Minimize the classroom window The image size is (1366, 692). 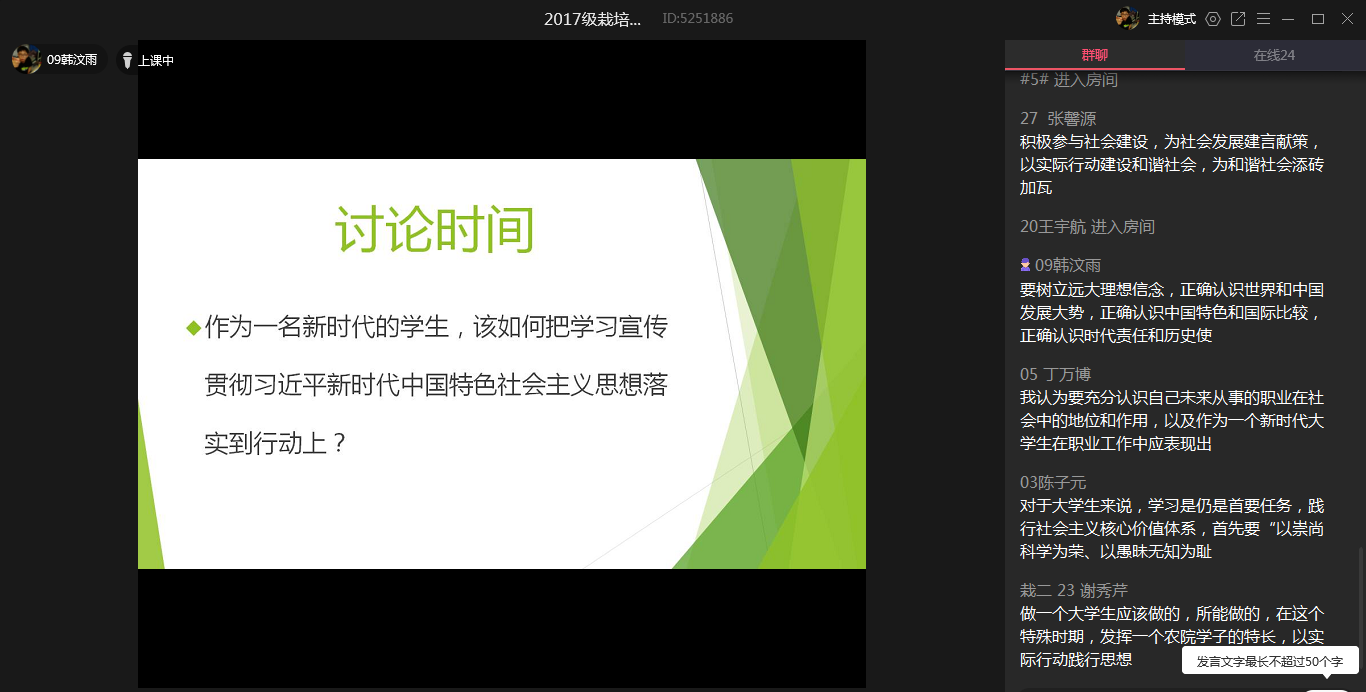click(1288, 19)
